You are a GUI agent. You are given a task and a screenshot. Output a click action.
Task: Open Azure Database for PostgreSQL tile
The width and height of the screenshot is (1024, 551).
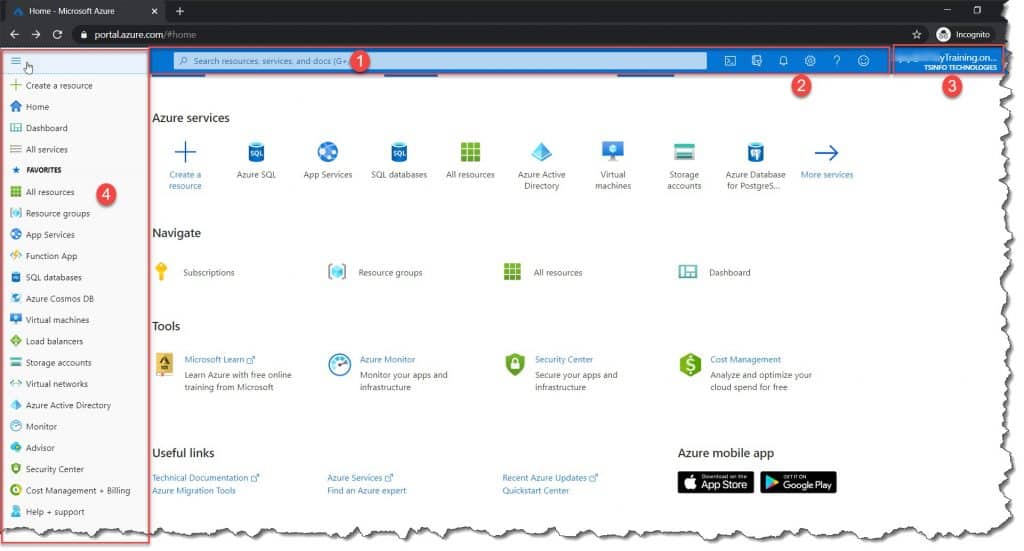756,166
